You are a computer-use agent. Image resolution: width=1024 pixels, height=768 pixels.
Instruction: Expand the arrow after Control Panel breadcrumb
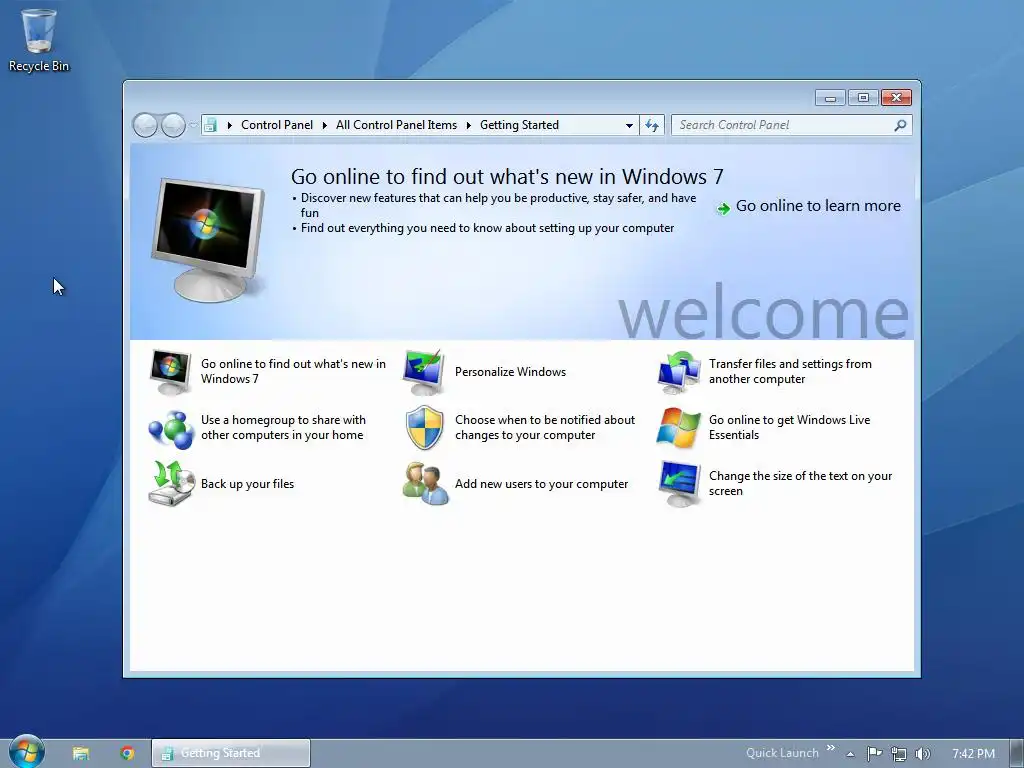325,125
